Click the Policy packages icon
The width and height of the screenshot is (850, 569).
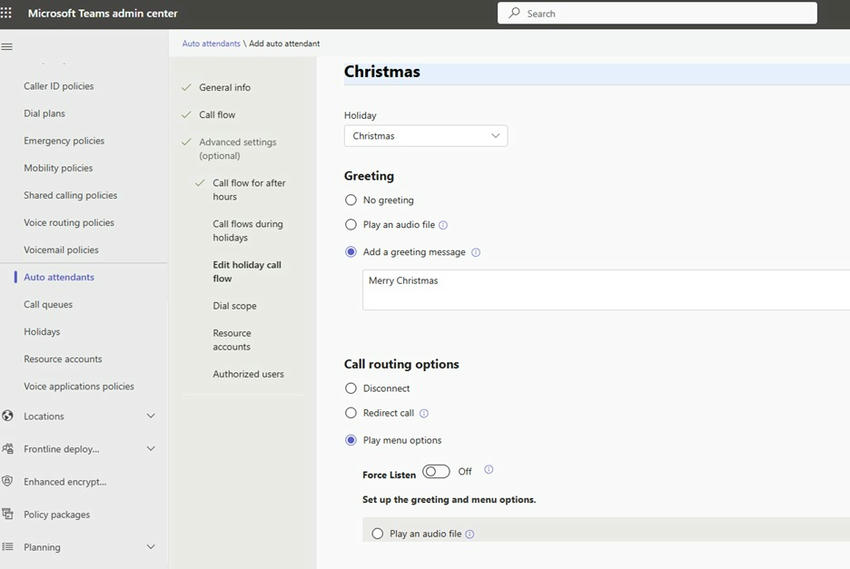point(8,514)
